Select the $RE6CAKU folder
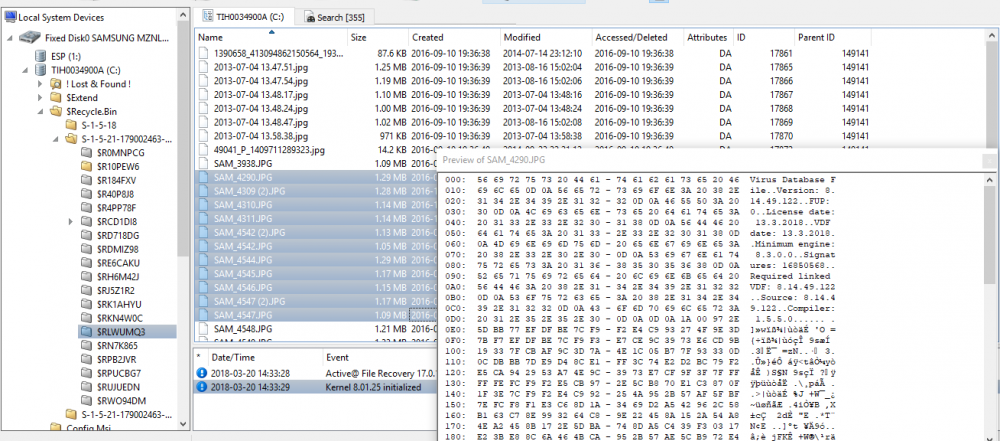The width and height of the screenshot is (1000, 441). 118,263
